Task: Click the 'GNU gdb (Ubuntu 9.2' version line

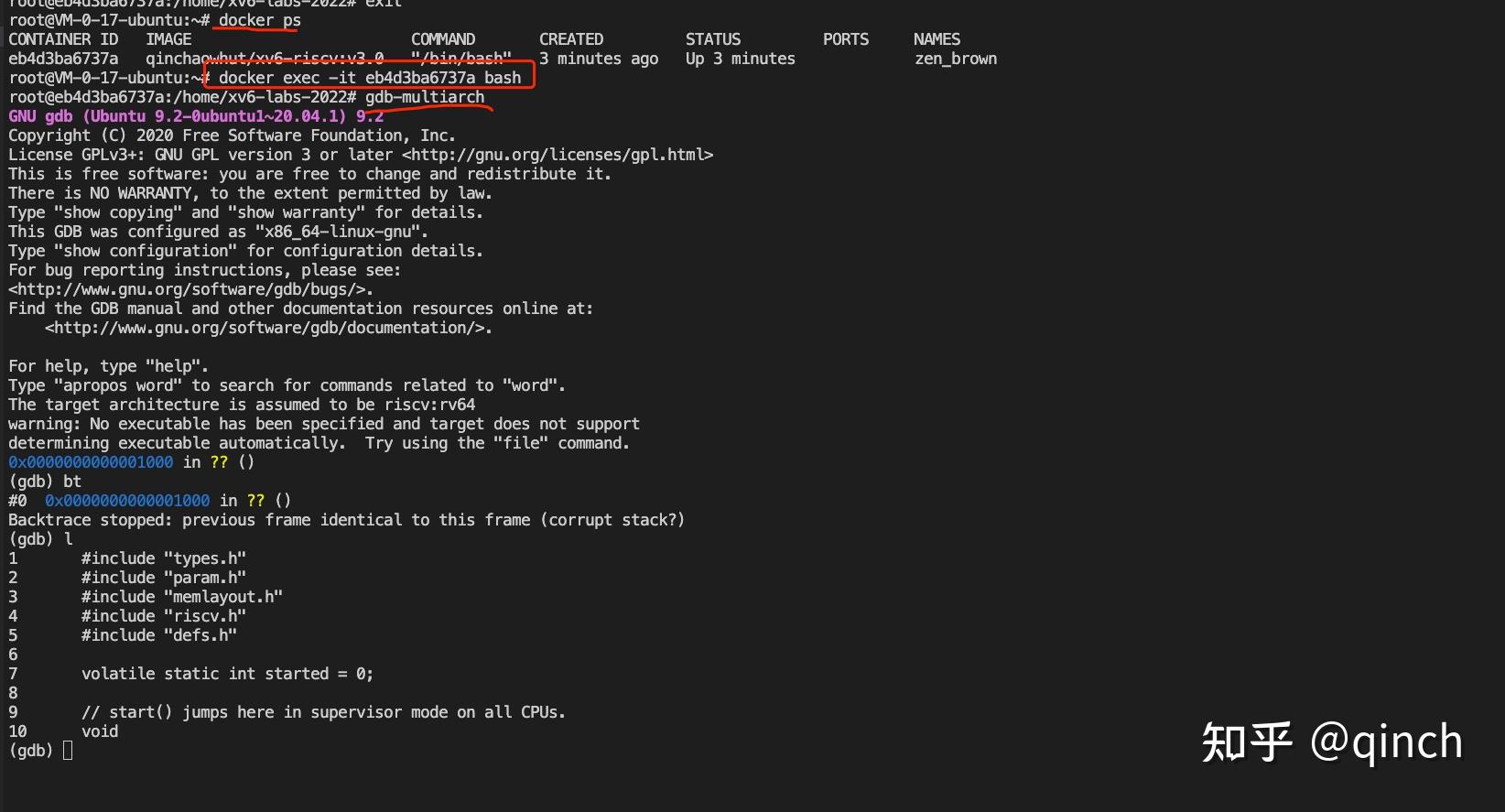Action: tap(196, 116)
